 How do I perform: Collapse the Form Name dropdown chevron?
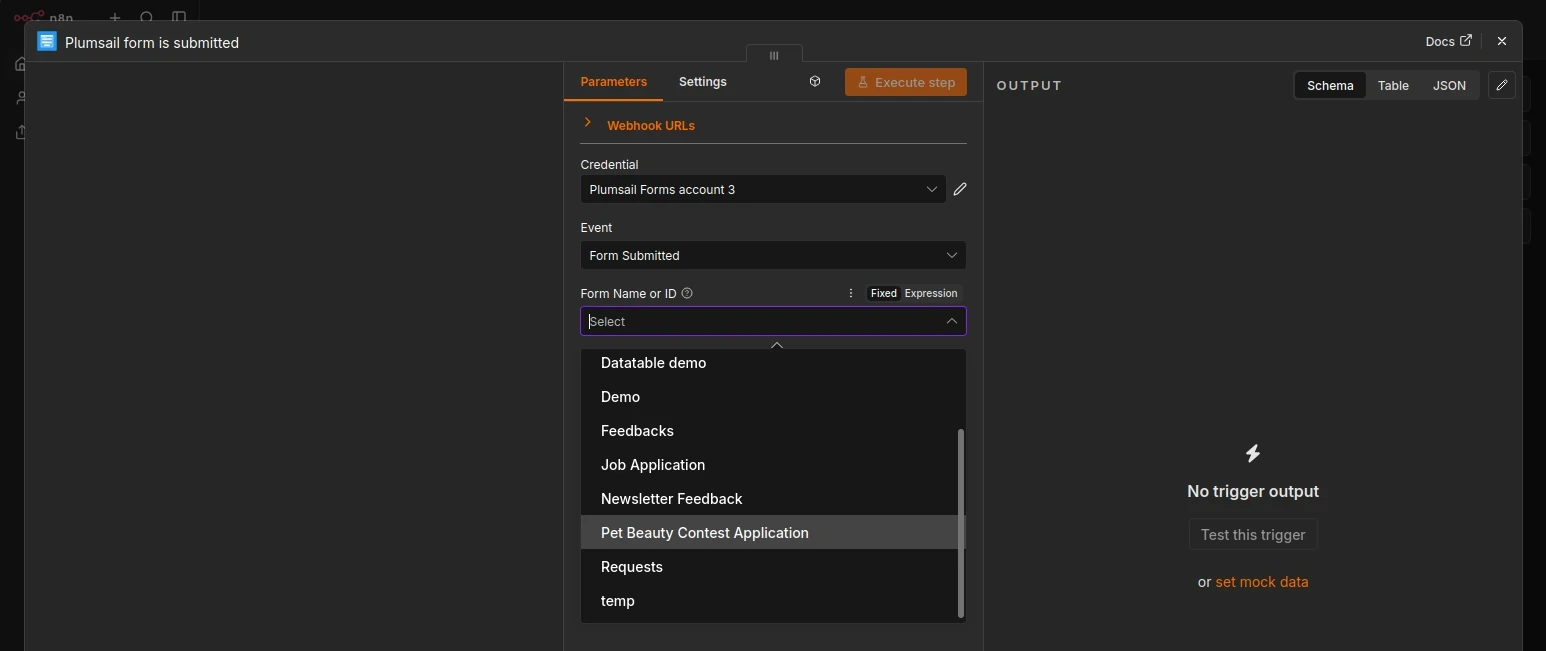[x=952, y=321]
